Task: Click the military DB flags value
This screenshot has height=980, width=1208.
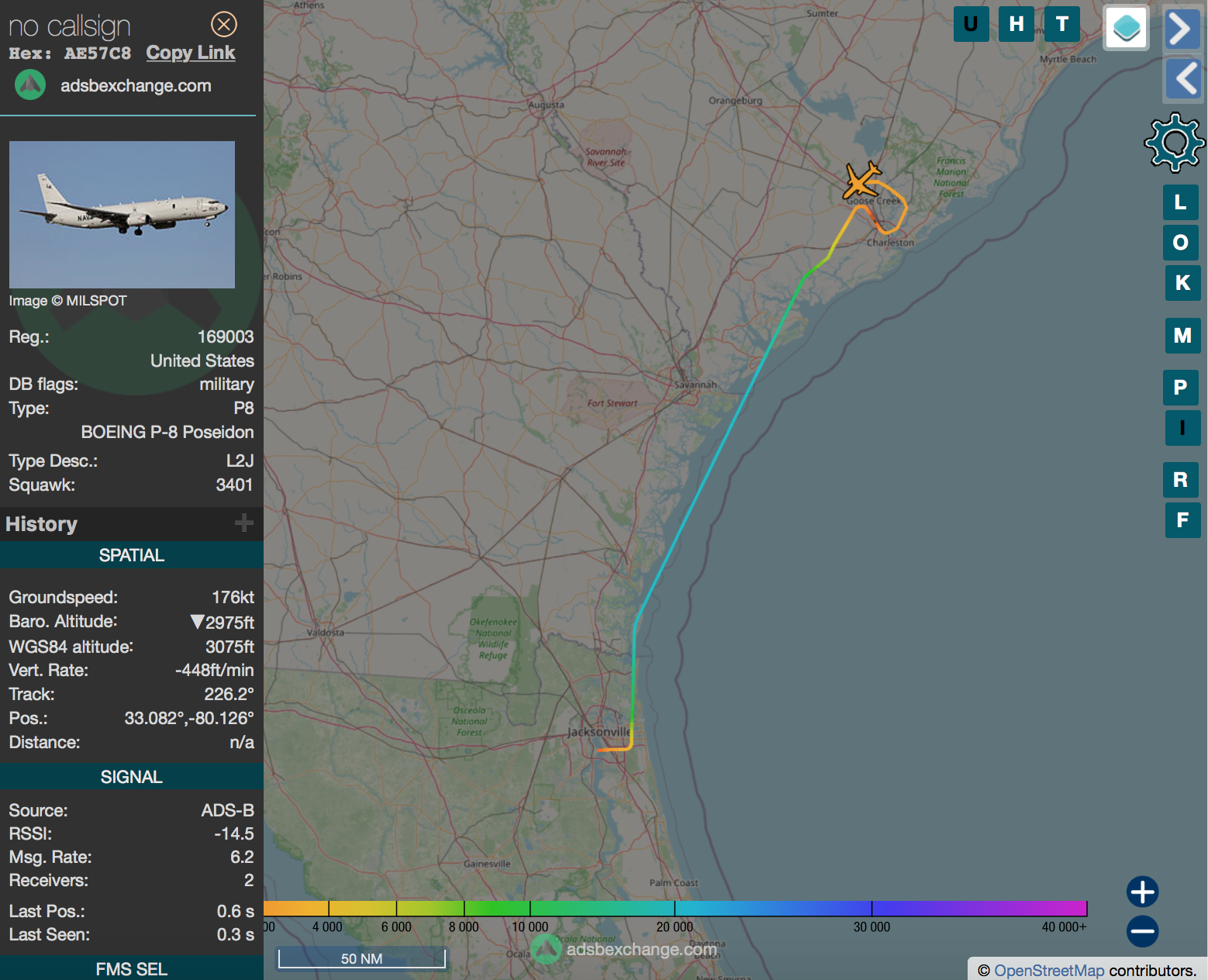Action: [226, 384]
